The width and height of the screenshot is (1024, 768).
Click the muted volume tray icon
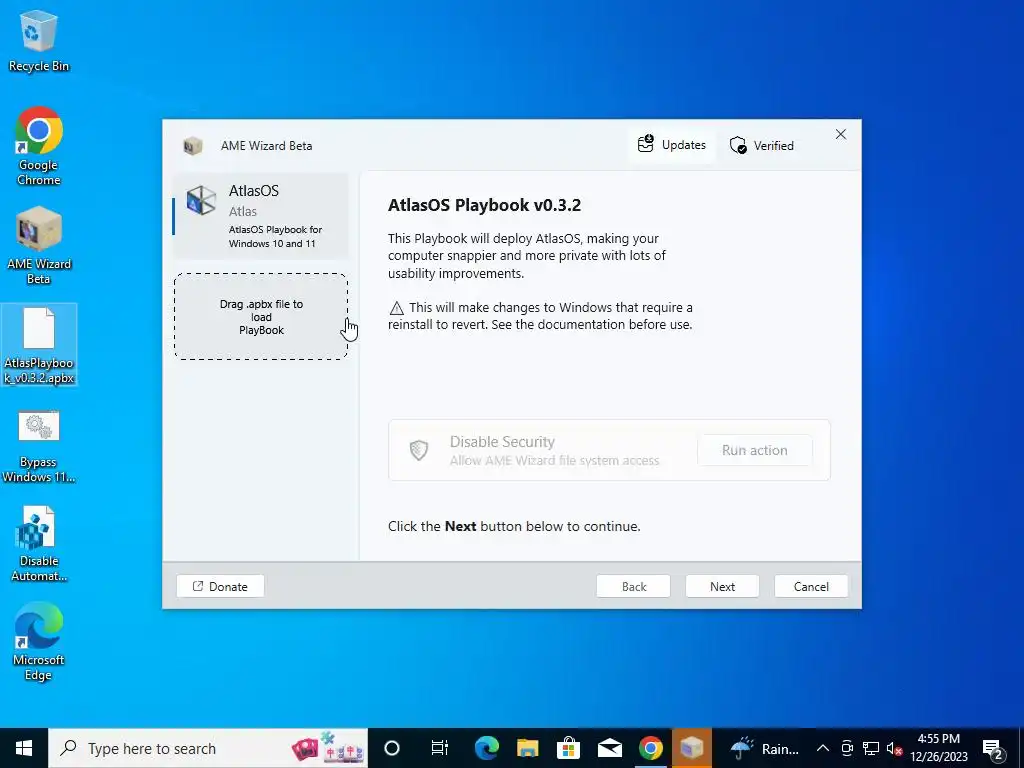click(x=894, y=748)
